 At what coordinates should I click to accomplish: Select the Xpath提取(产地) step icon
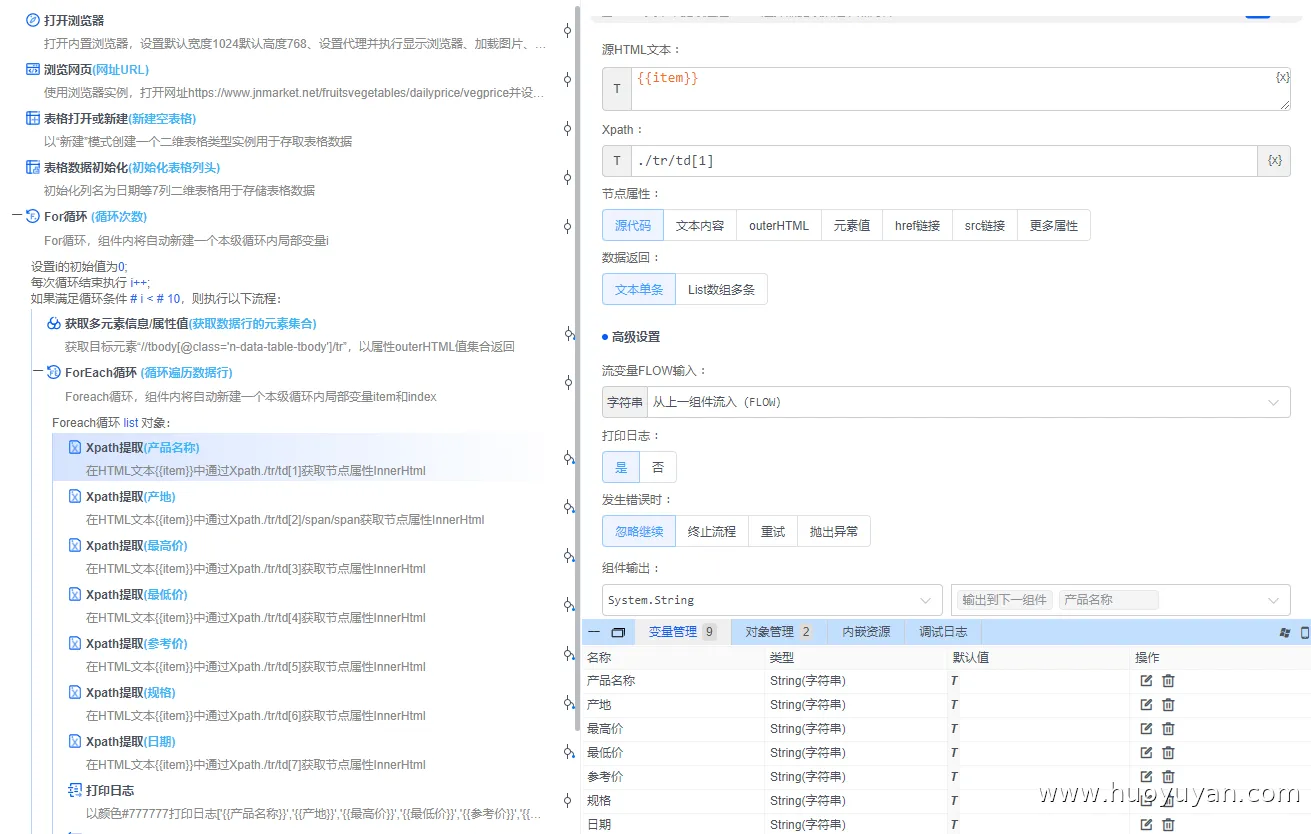click(75, 496)
